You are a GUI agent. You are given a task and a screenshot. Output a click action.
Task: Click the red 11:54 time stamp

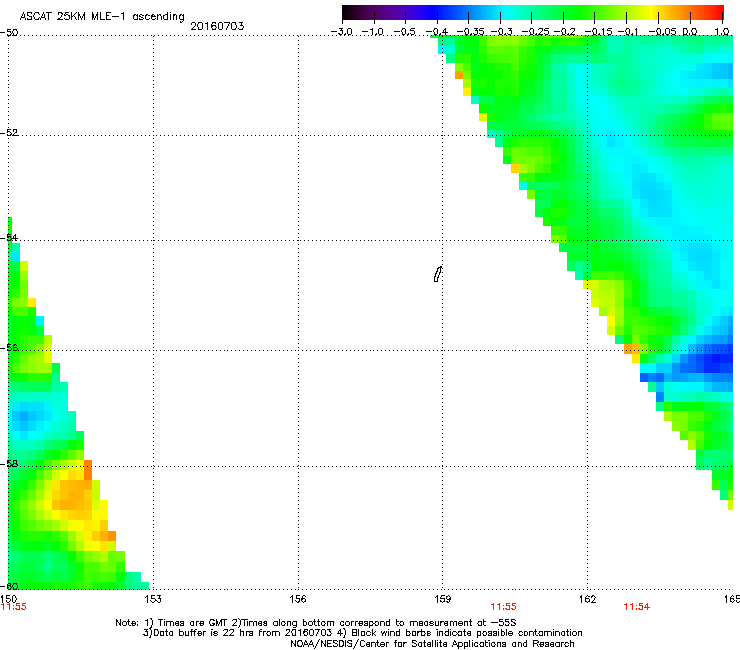pyautogui.click(x=637, y=607)
